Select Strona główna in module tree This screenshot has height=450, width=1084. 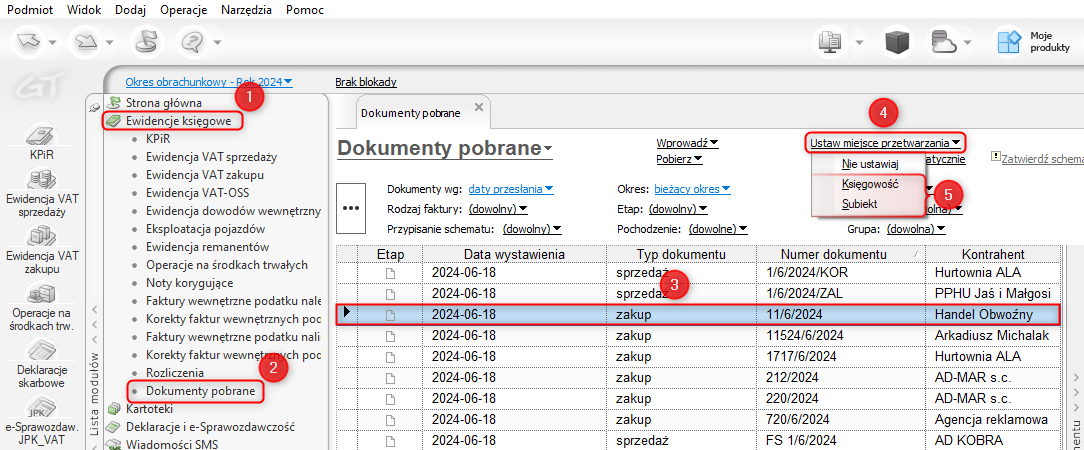[164, 103]
